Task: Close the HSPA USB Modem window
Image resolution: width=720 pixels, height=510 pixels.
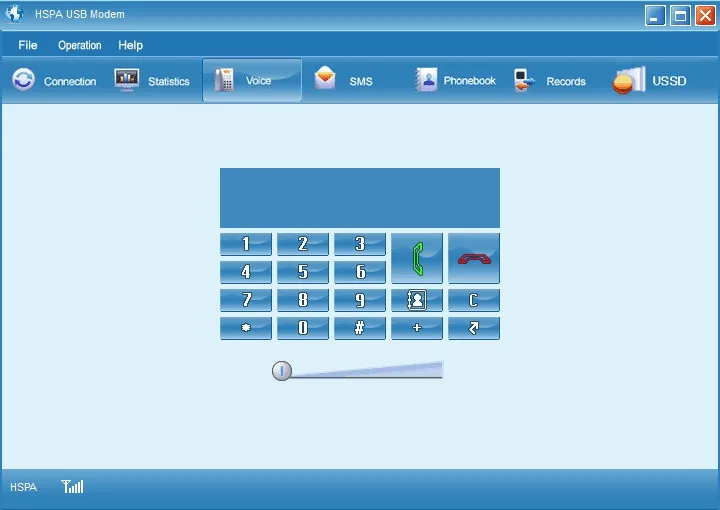Action: (705, 16)
